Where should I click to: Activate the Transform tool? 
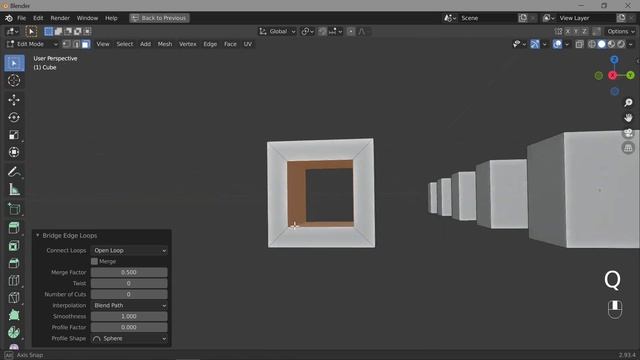point(14,152)
